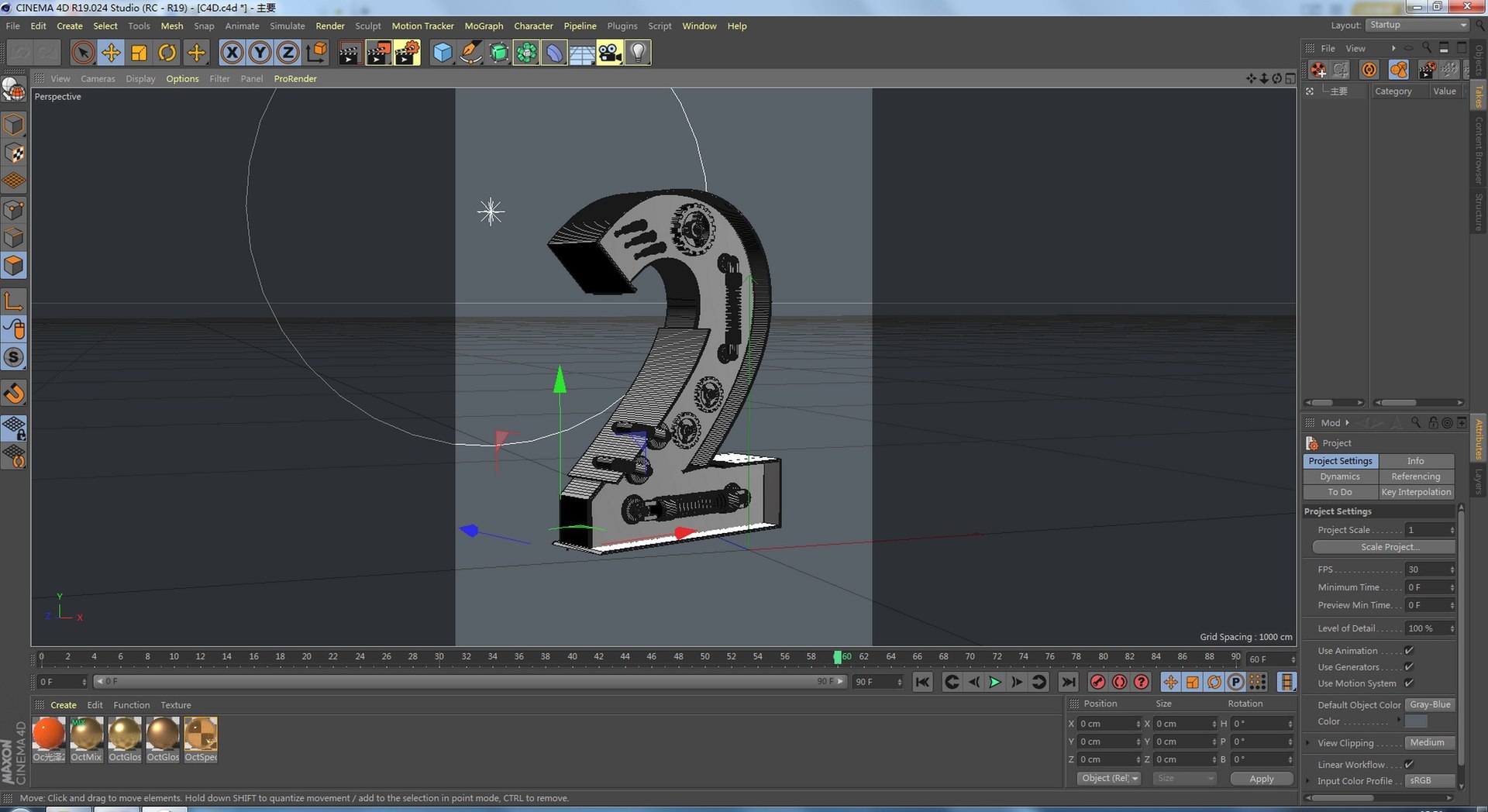Click the default Color swatch

click(1416, 721)
